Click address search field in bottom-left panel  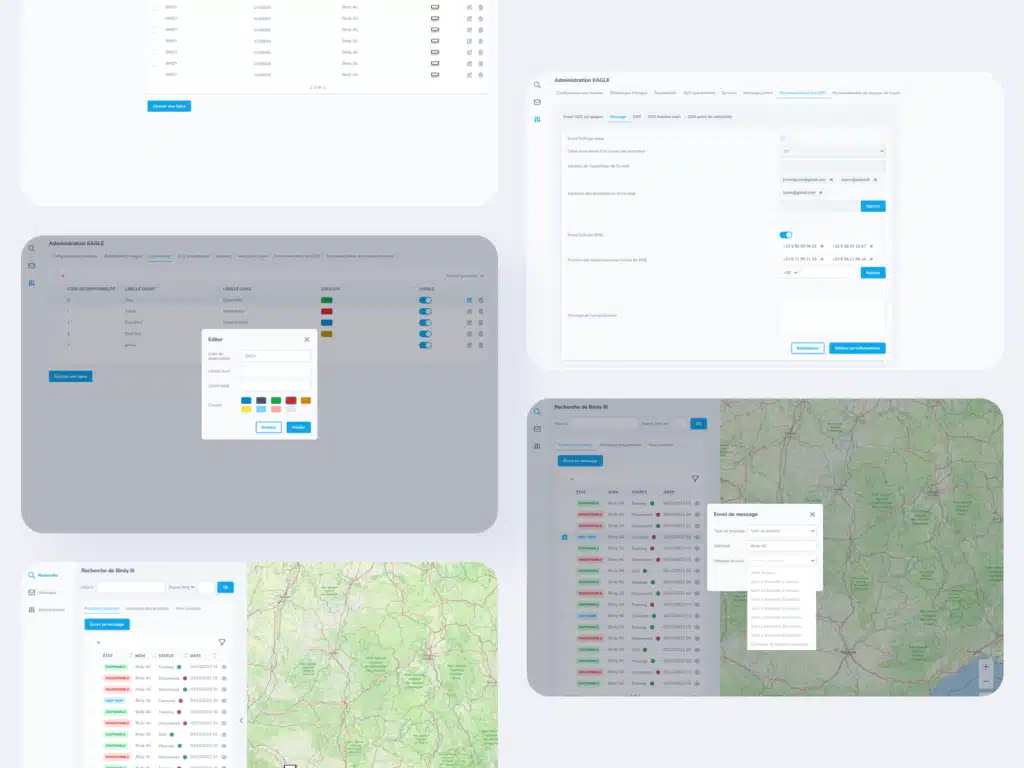tap(131, 587)
